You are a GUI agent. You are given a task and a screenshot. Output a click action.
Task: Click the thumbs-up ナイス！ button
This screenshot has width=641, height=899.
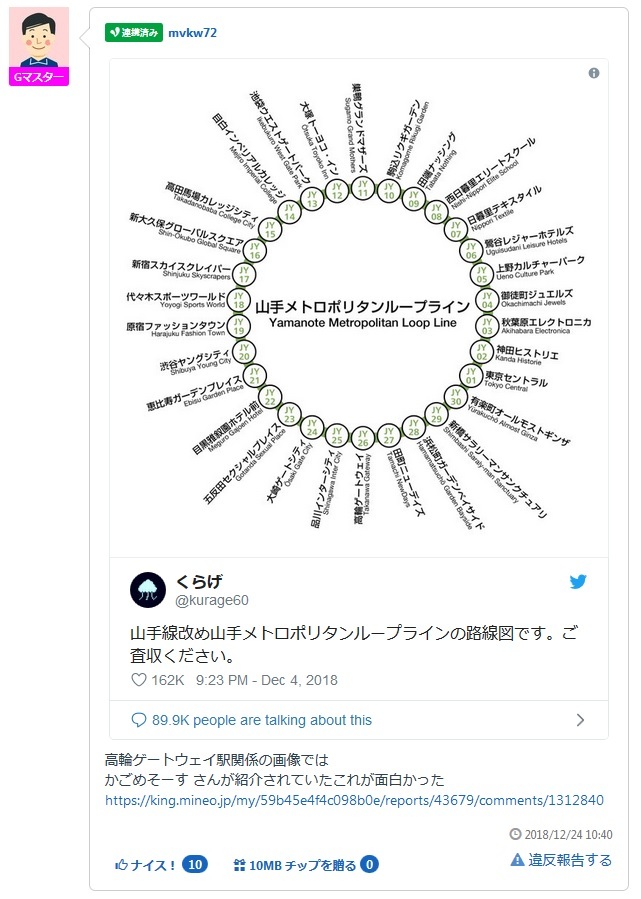(x=146, y=865)
